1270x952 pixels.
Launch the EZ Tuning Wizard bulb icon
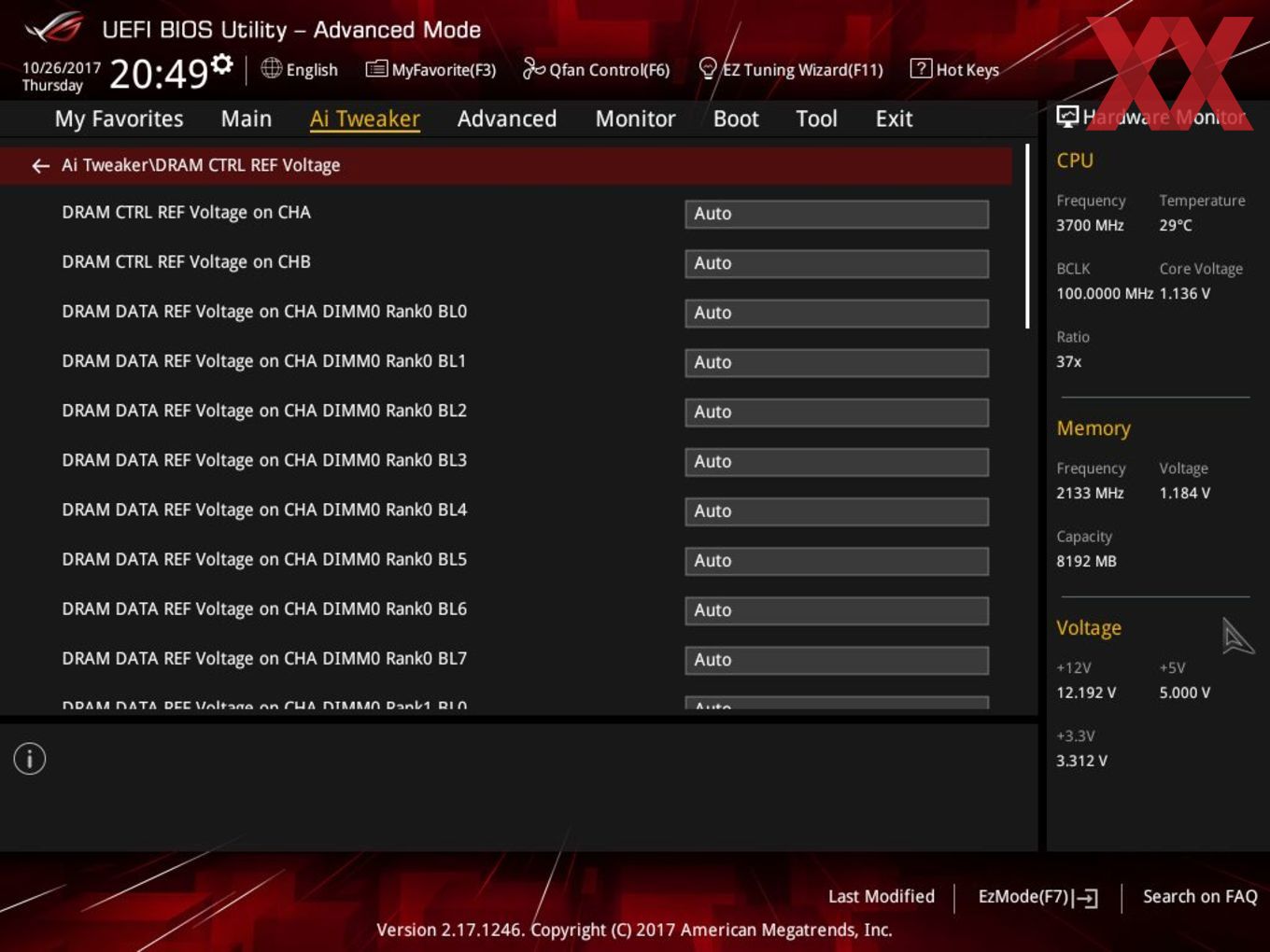click(708, 68)
